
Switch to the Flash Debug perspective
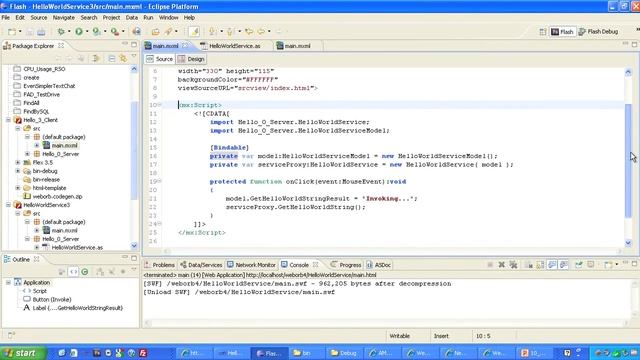coord(598,32)
